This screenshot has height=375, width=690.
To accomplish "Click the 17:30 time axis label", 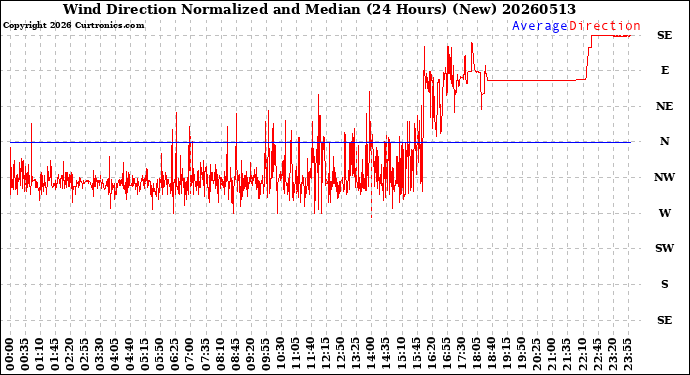I will pos(461,354).
